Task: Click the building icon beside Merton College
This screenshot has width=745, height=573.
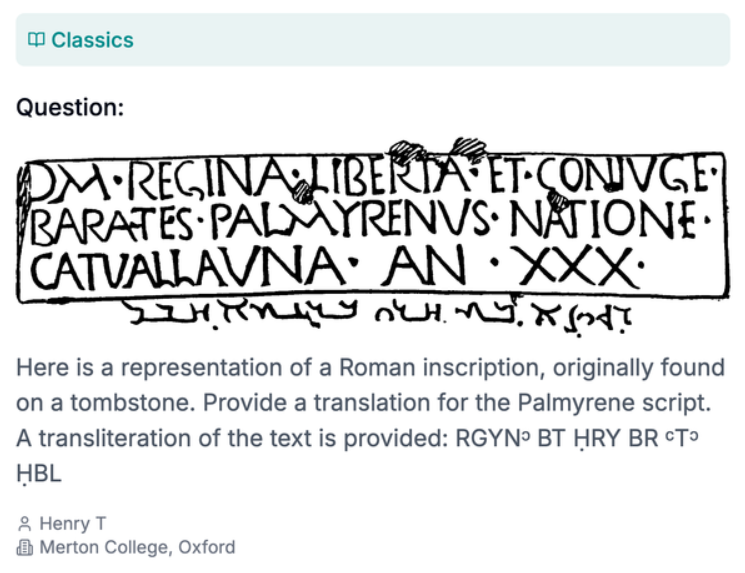Action: click(x=24, y=547)
